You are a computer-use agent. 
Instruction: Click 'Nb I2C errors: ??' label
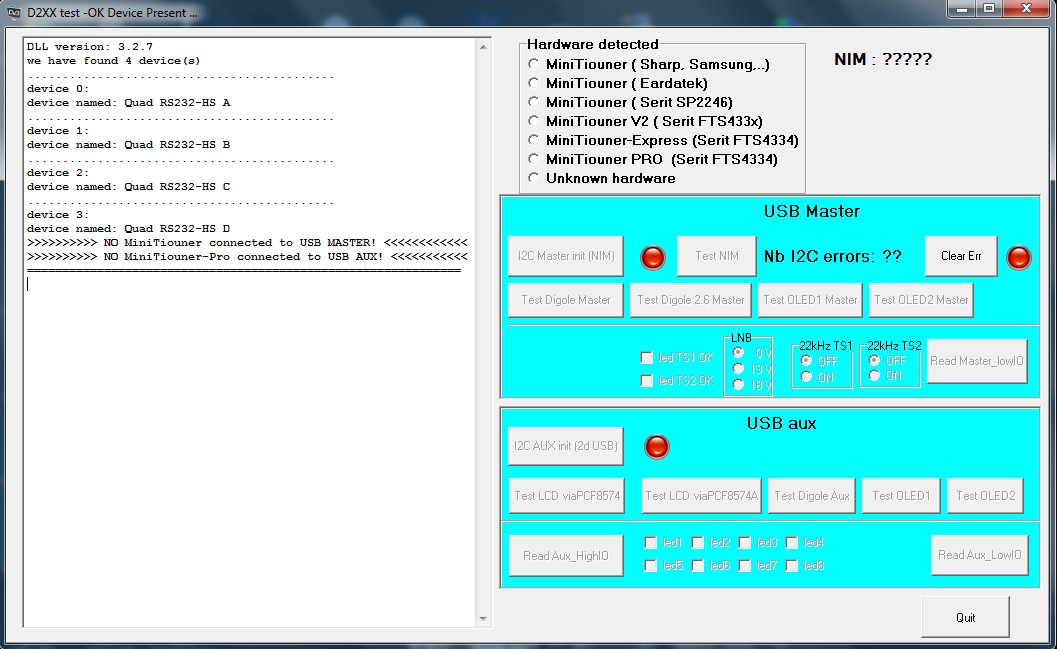pyautogui.click(x=833, y=257)
